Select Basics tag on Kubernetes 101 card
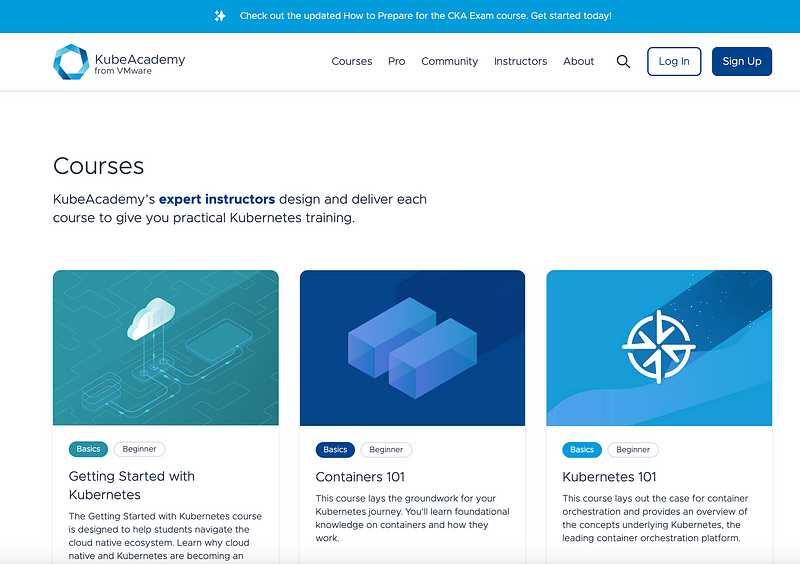800x564 pixels. coord(582,450)
